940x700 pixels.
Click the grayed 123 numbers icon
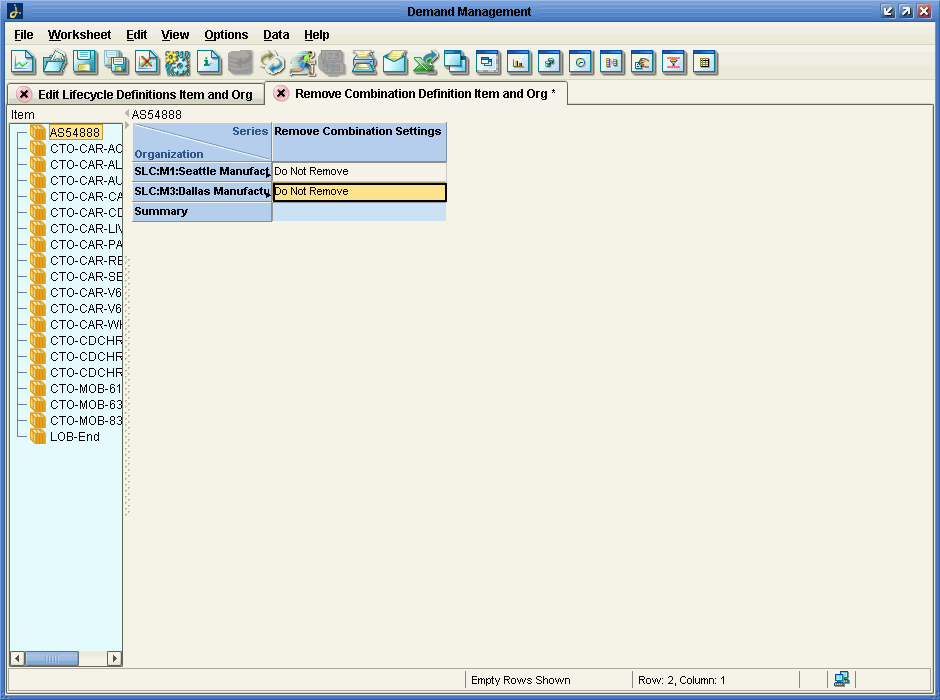click(332, 62)
